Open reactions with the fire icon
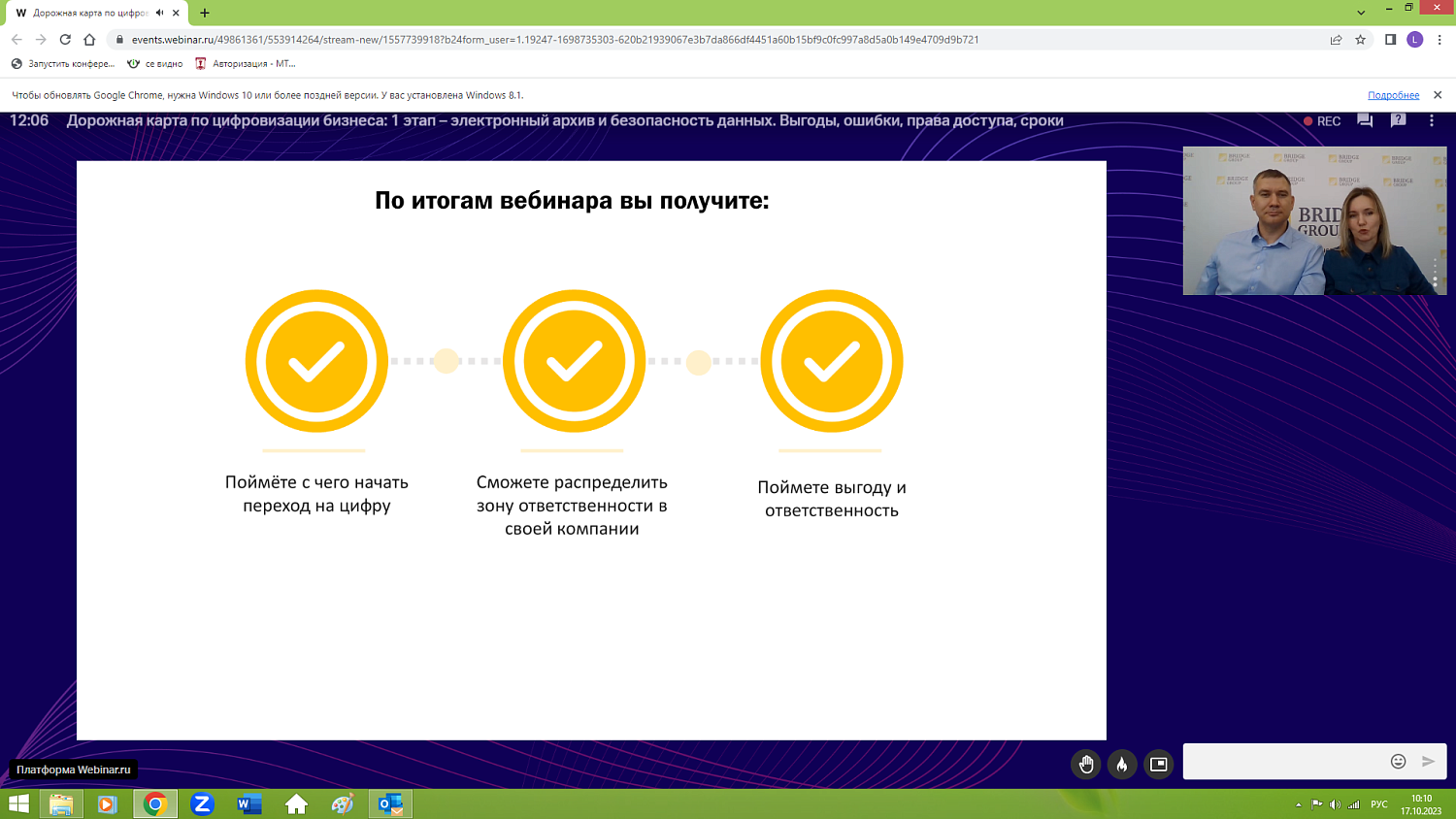Screen dimensions: 1456x819 pyautogui.click(x=1122, y=763)
